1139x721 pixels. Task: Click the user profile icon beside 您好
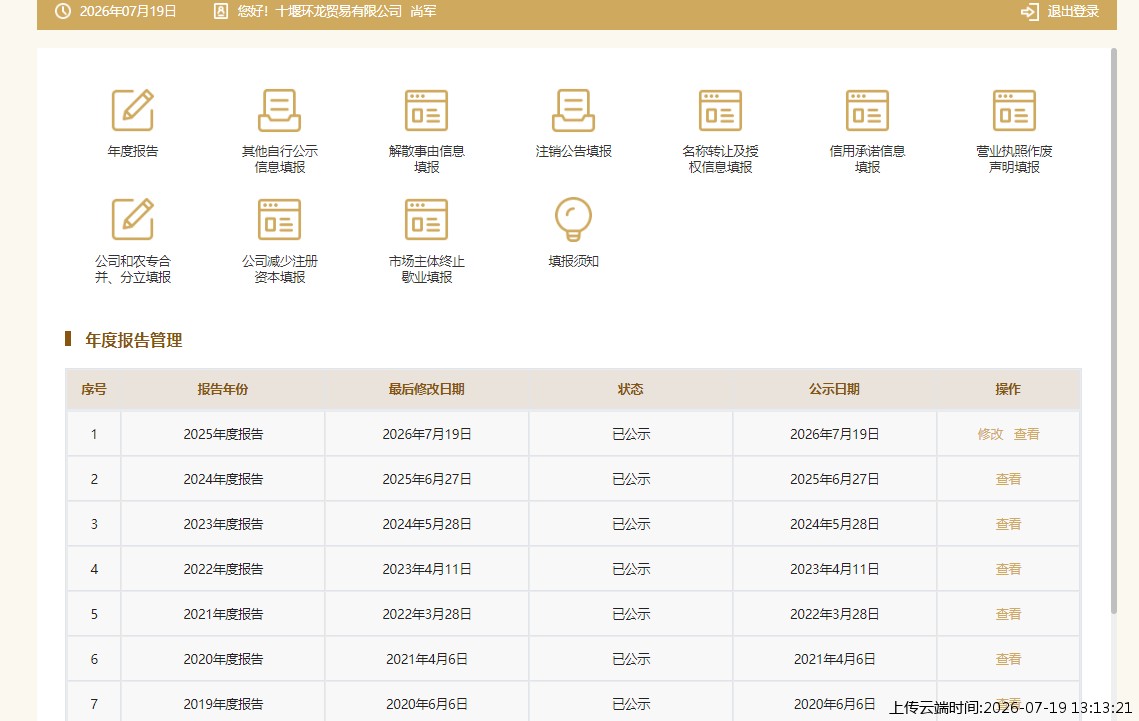[x=221, y=12]
